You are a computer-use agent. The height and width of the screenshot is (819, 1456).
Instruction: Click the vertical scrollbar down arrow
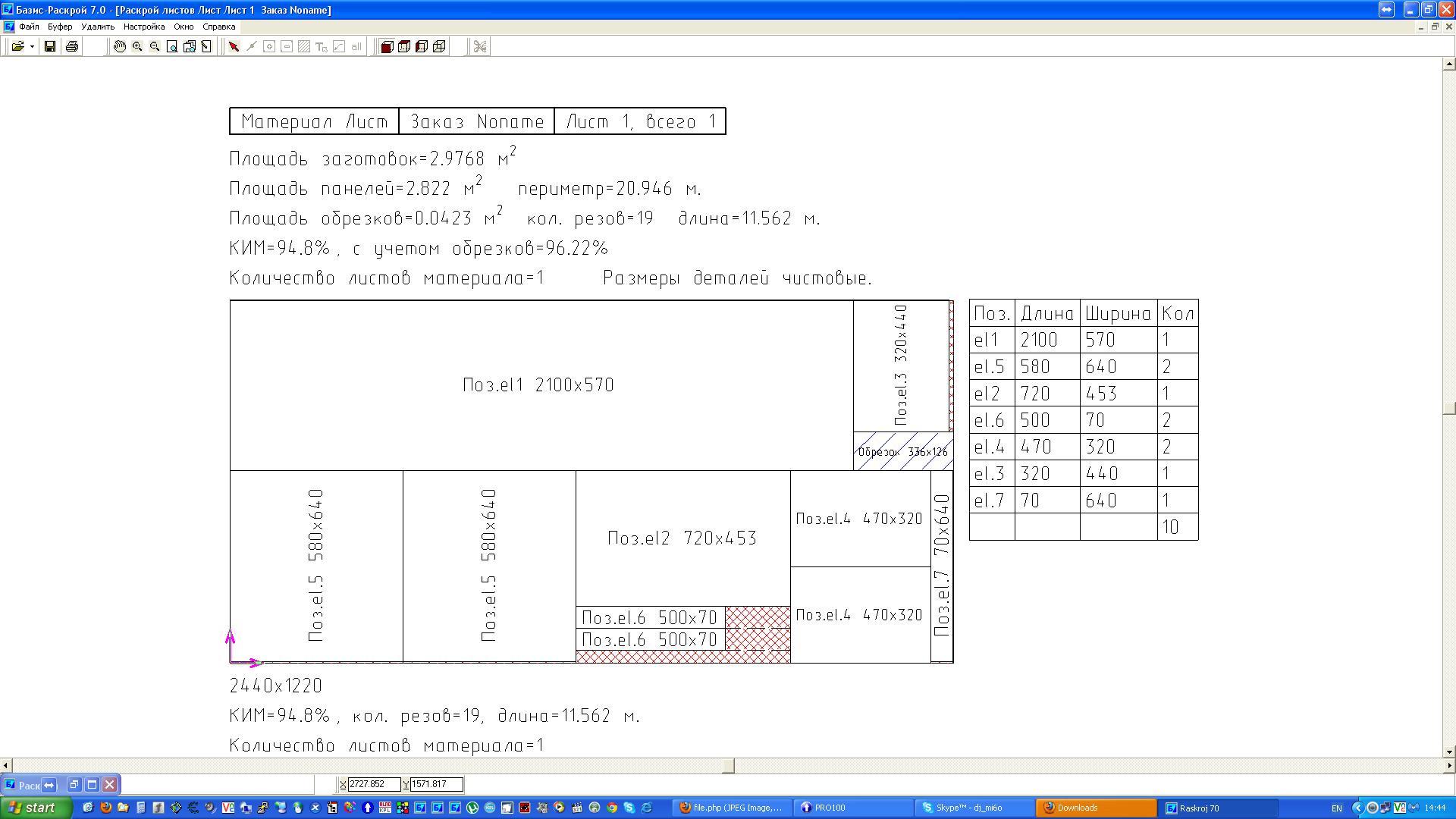tap(1448, 752)
